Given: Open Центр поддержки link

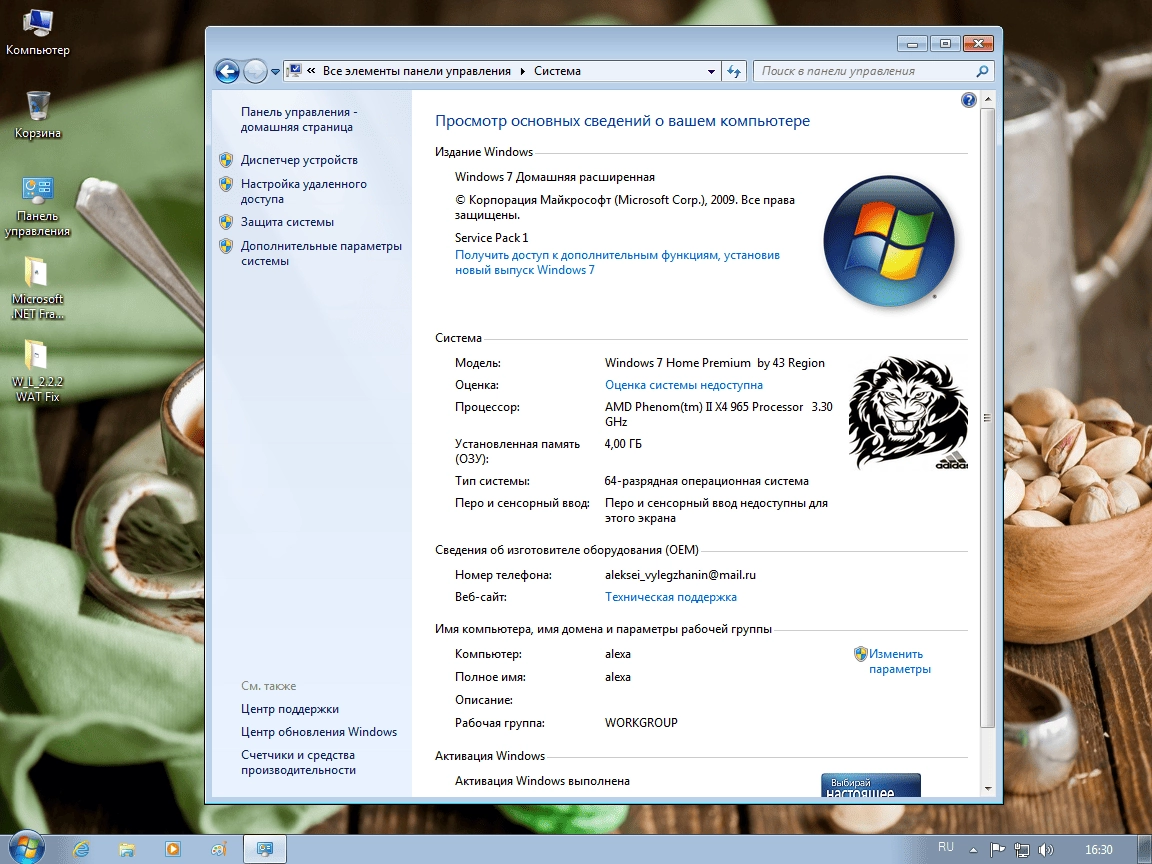Looking at the screenshot, I should click(x=289, y=709).
